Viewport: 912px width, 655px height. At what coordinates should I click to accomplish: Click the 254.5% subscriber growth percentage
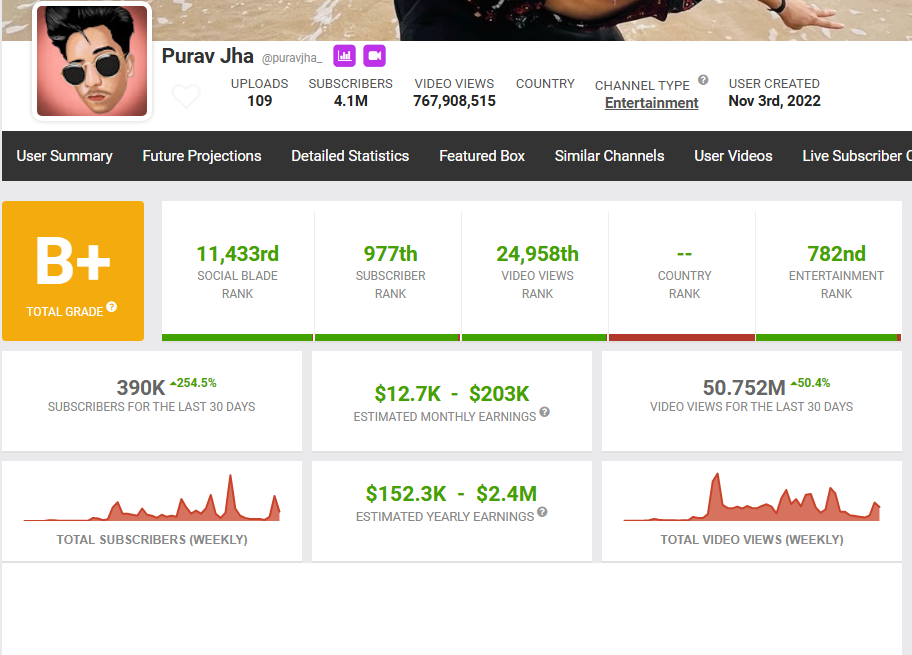tap(193, 383)
